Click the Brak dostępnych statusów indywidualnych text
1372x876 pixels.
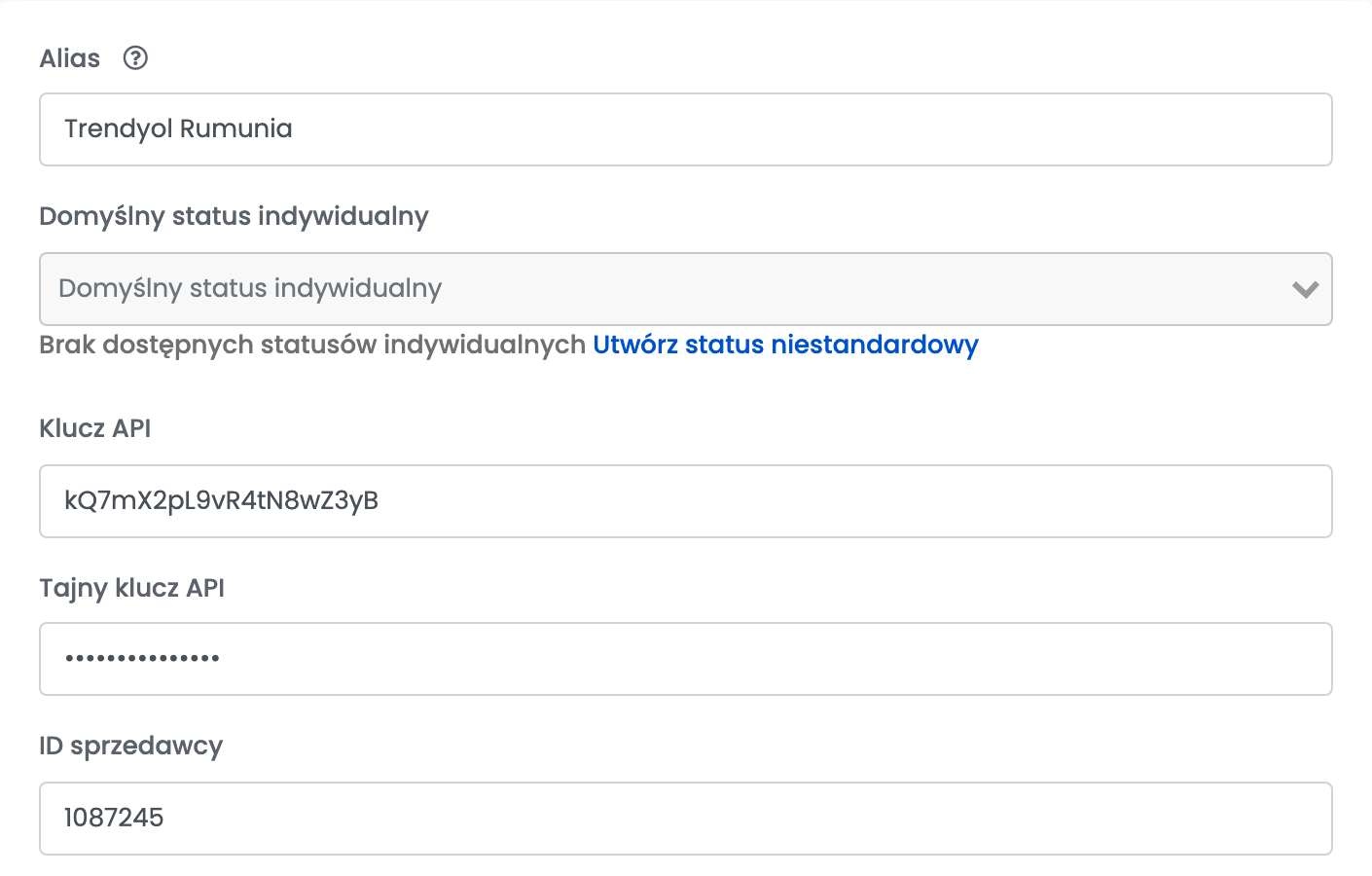(x=312, y=345)
